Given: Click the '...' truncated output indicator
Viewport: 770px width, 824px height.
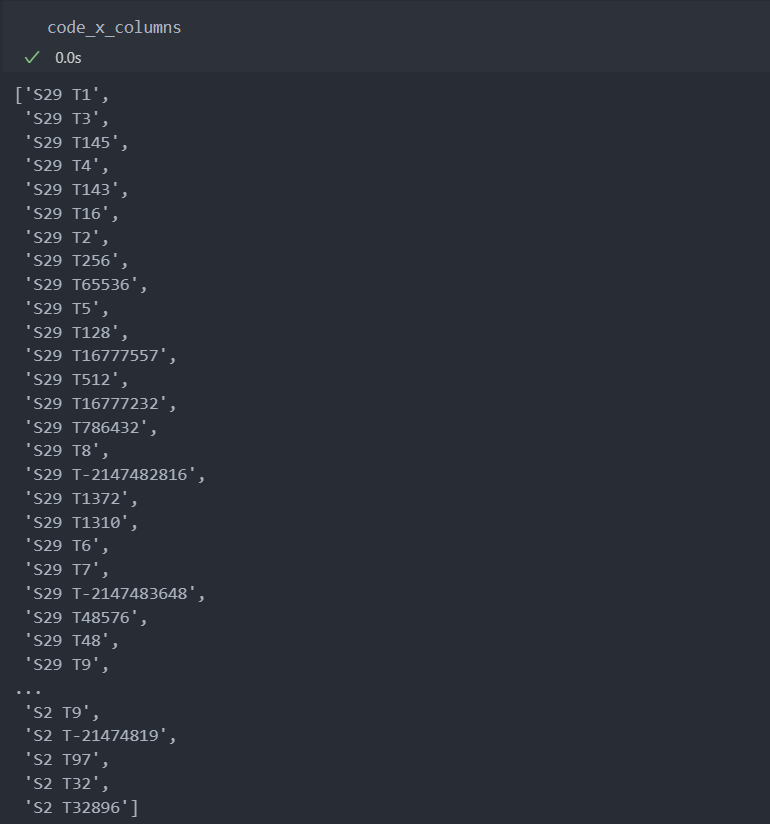Looking at the screenshot, I should coord(29,689).
